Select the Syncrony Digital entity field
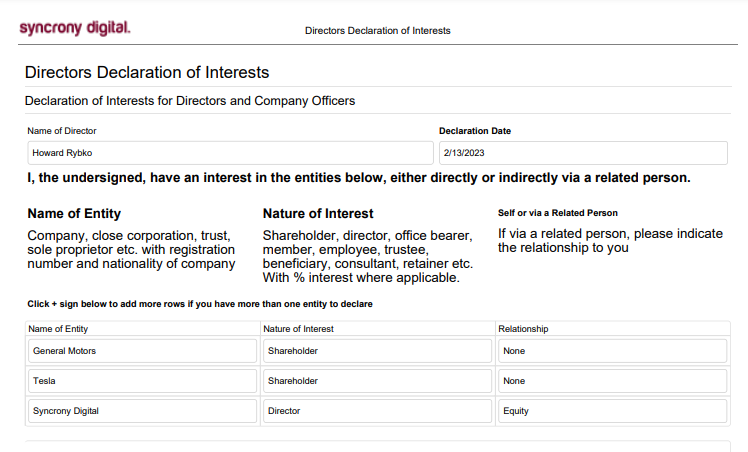Image resolution: width=748 pixels, height=452 pixels. coord(143,411)
